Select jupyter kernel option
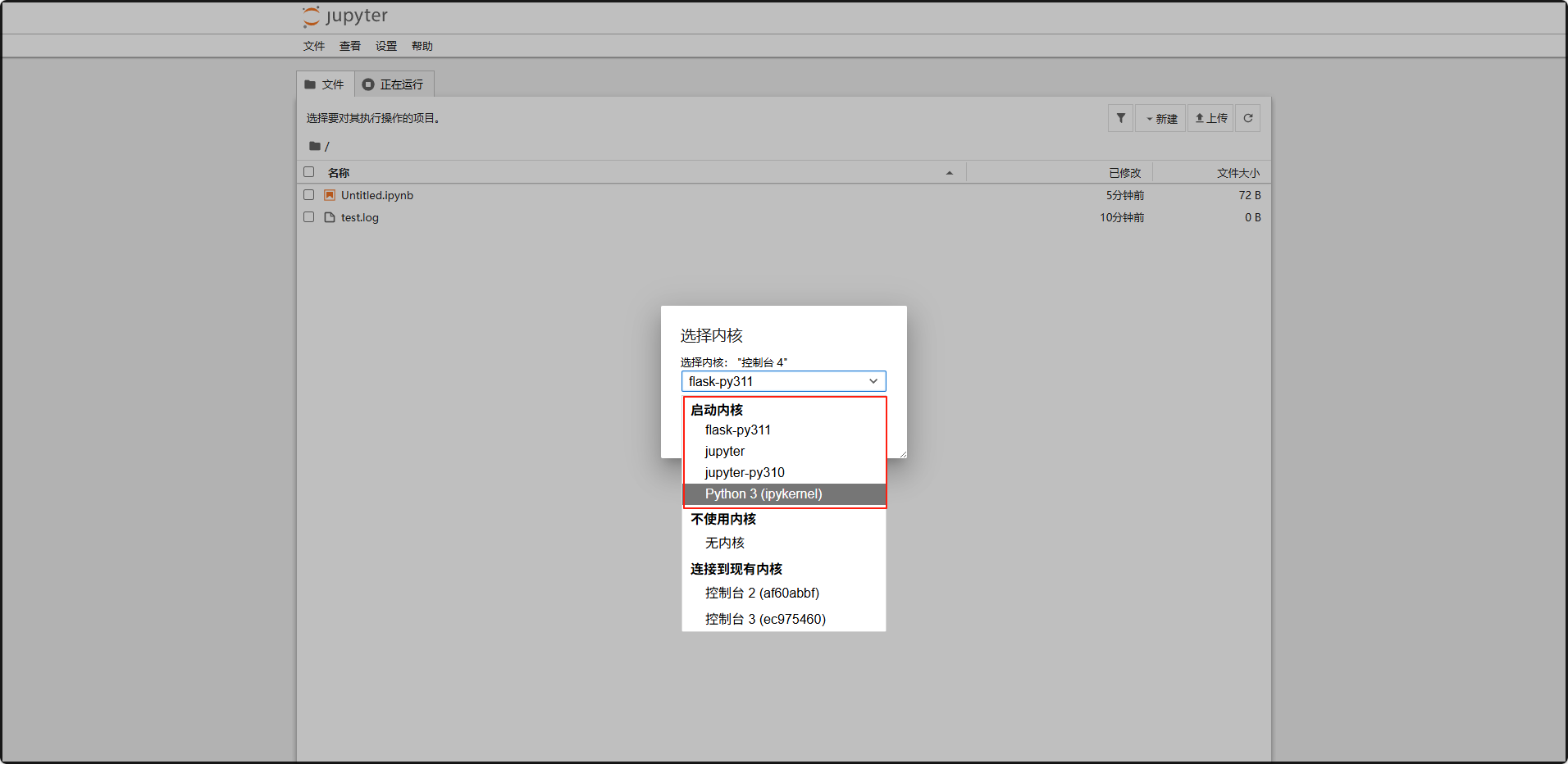The width and height of the screenshot is (1568, 764). (784, 451)
